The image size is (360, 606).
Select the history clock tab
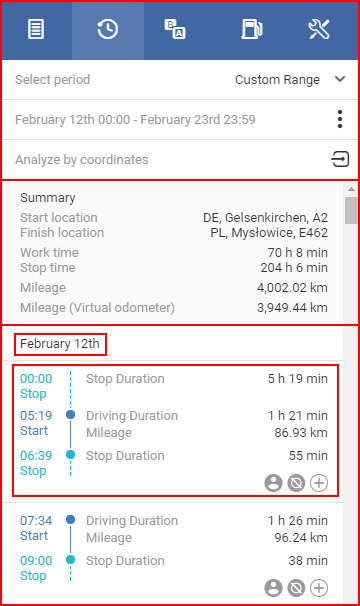coord(108,30)
